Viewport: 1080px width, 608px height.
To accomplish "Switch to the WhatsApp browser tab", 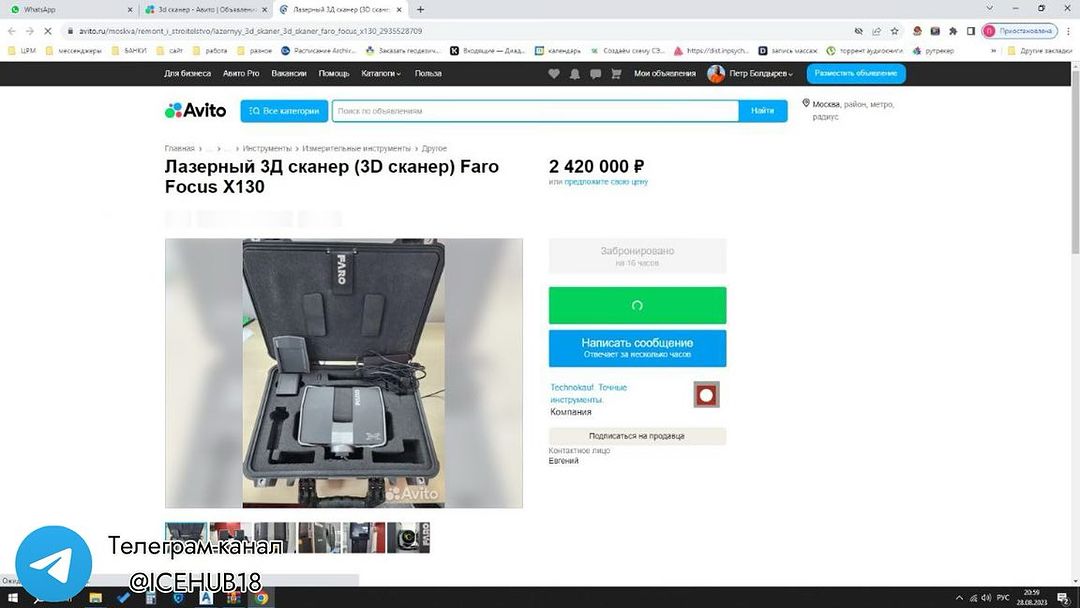I will pos(69,10).
